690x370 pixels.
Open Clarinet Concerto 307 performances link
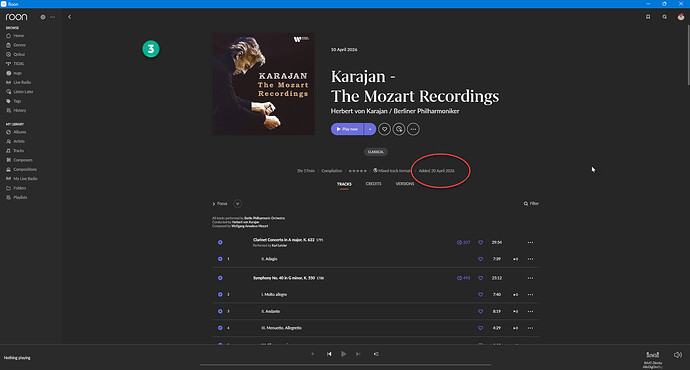click(463, 242)
